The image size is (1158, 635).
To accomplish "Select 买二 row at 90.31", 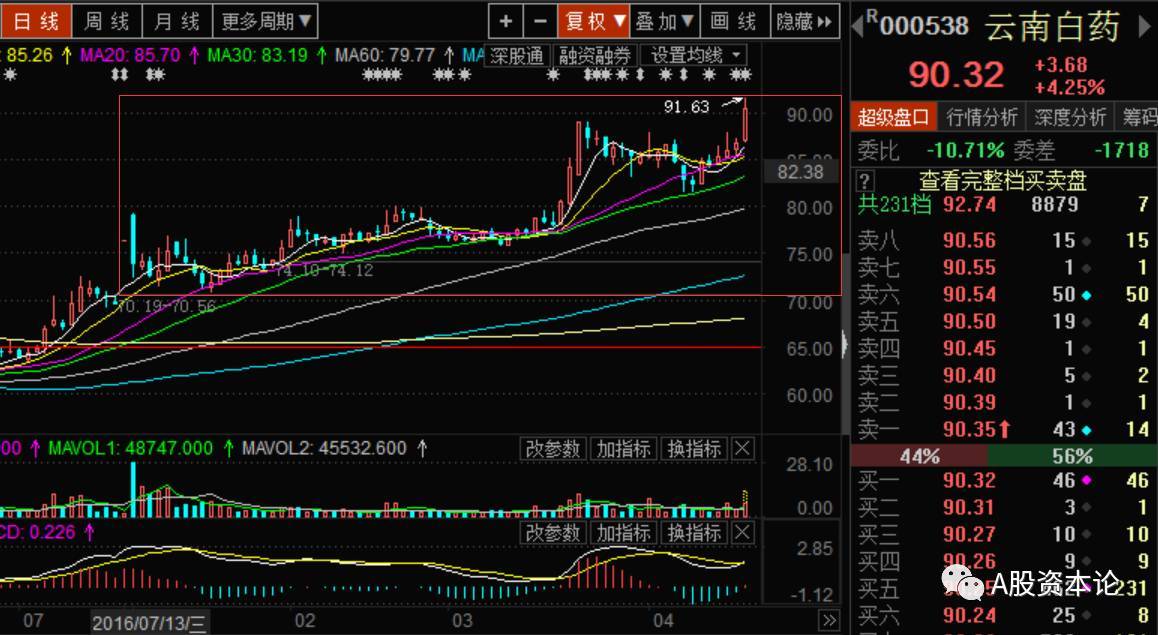I will coord(1003,507).
